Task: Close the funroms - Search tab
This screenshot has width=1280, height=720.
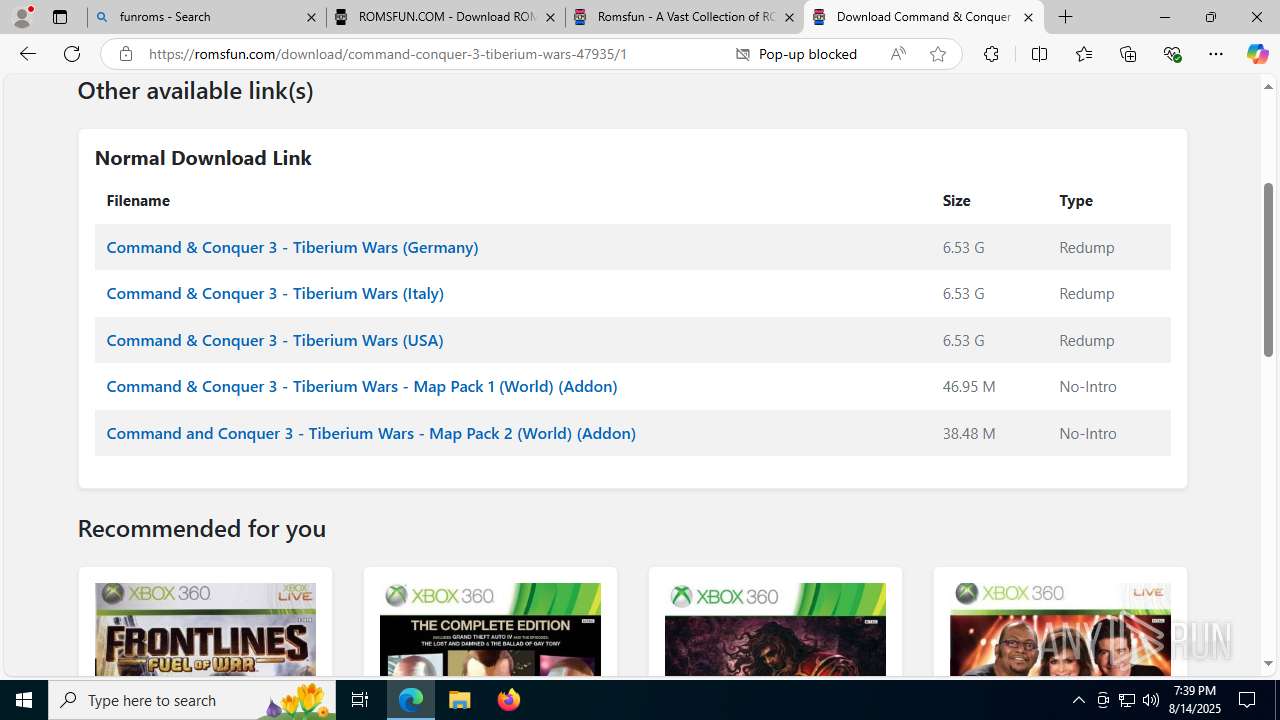Action: [x=311, y=17]
